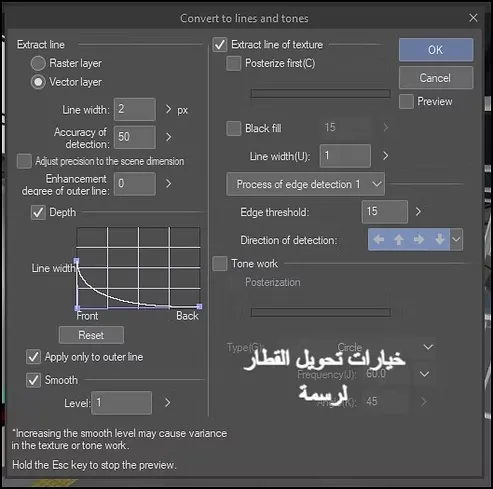
Task: Toggle Extract line of texture checkbox
Action: [220, 44]
